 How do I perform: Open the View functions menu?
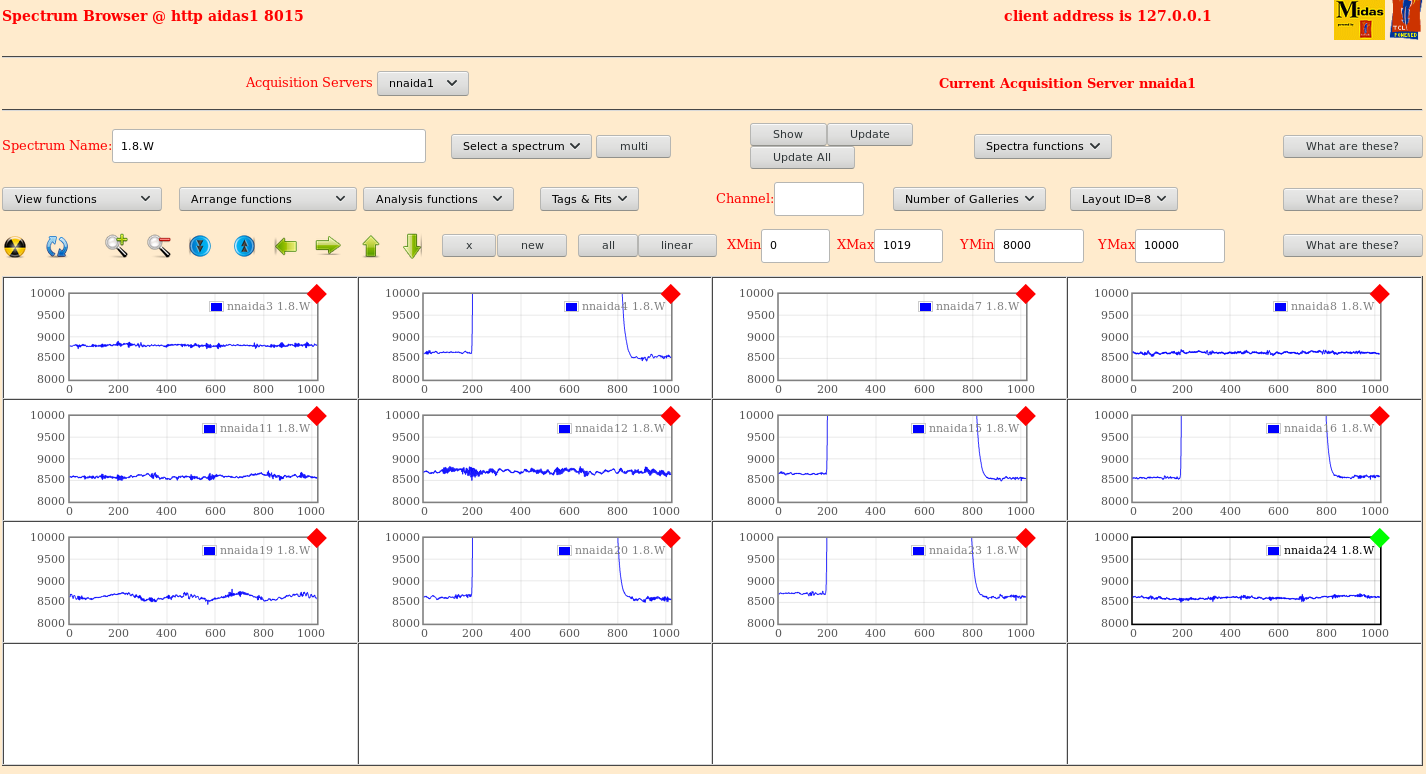coord(82,199)
